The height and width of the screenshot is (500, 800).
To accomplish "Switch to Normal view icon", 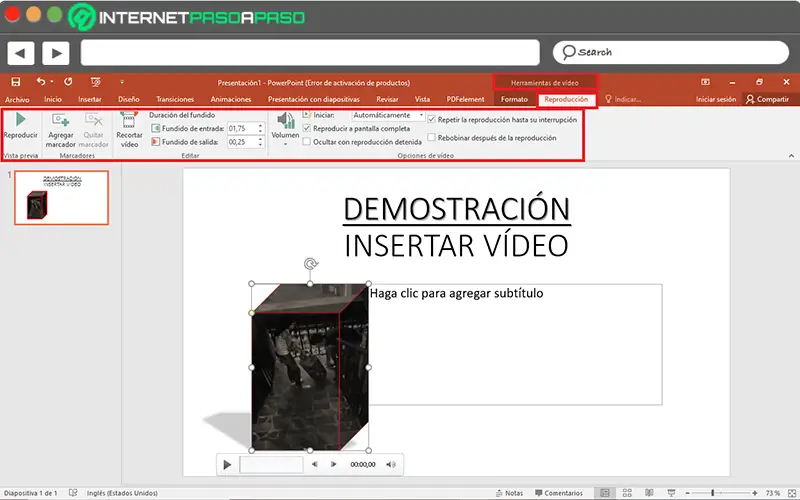I will point(605,493).
